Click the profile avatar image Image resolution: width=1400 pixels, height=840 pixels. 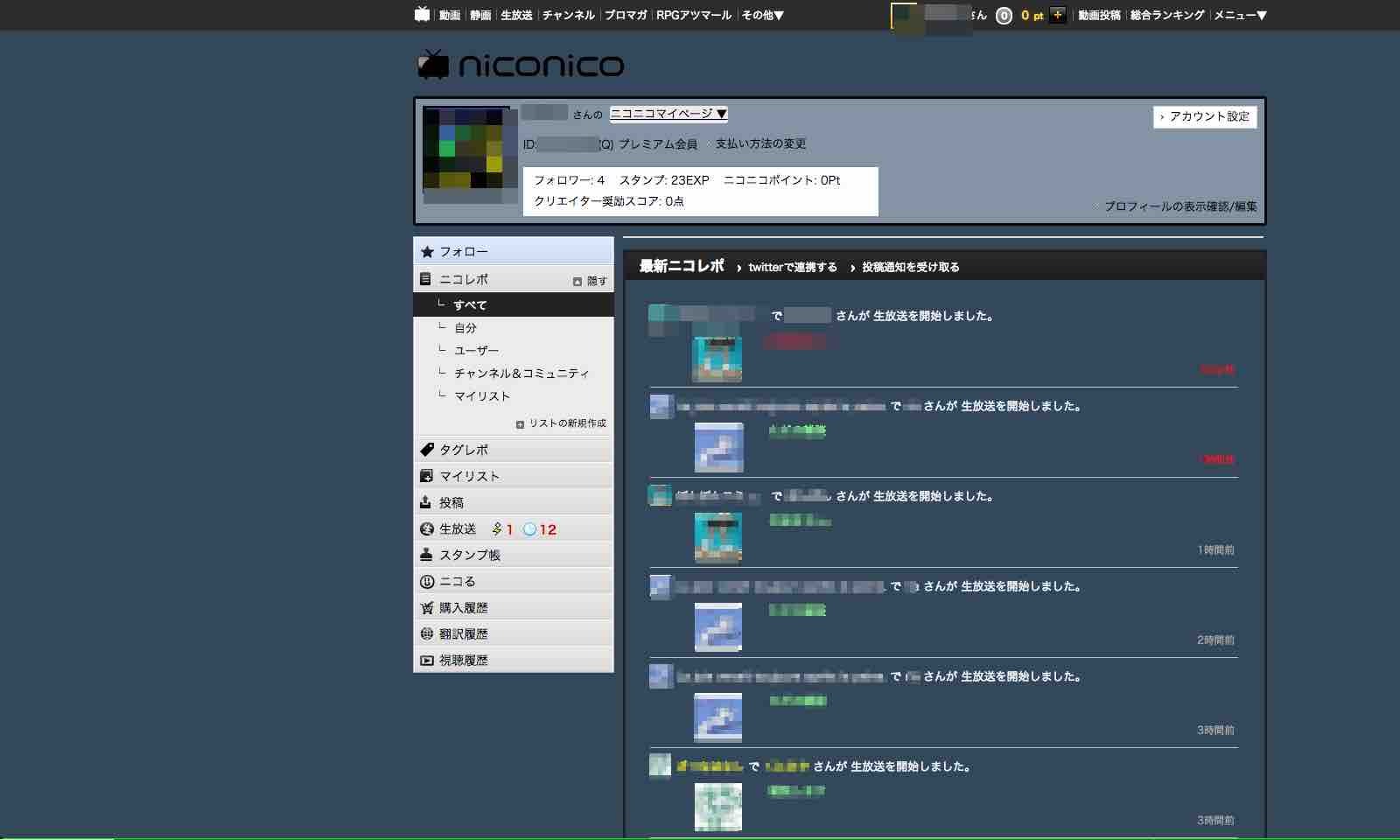pyautogui.click(x=470, y=155)
